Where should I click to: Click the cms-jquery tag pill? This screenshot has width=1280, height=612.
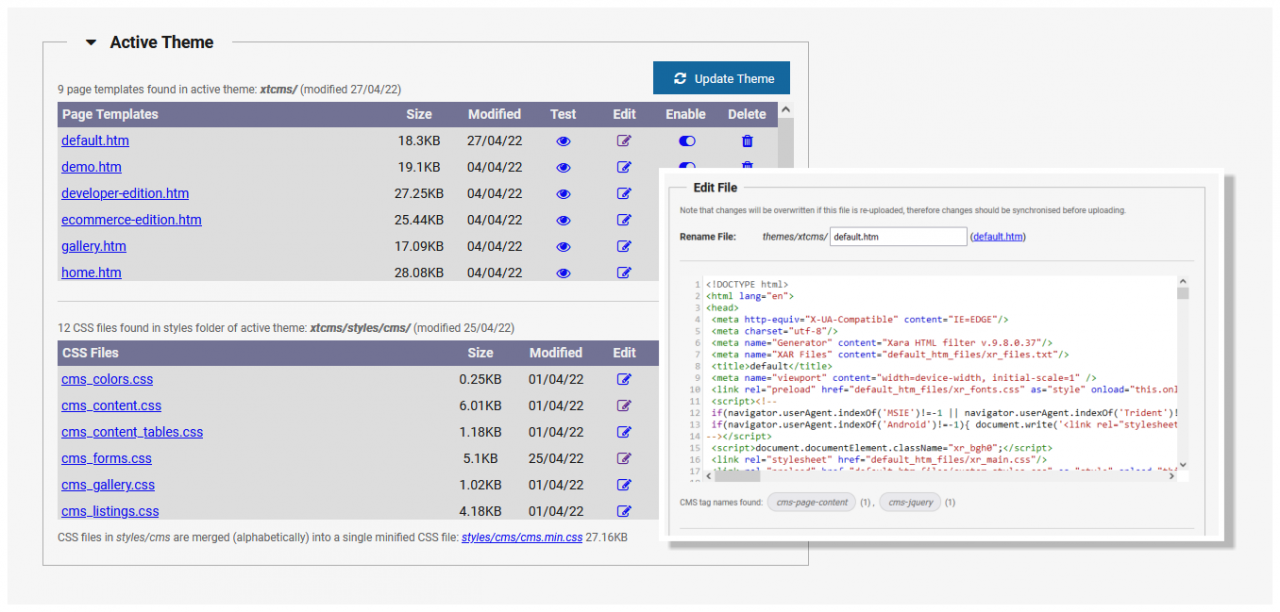click(x=910, y=502)
